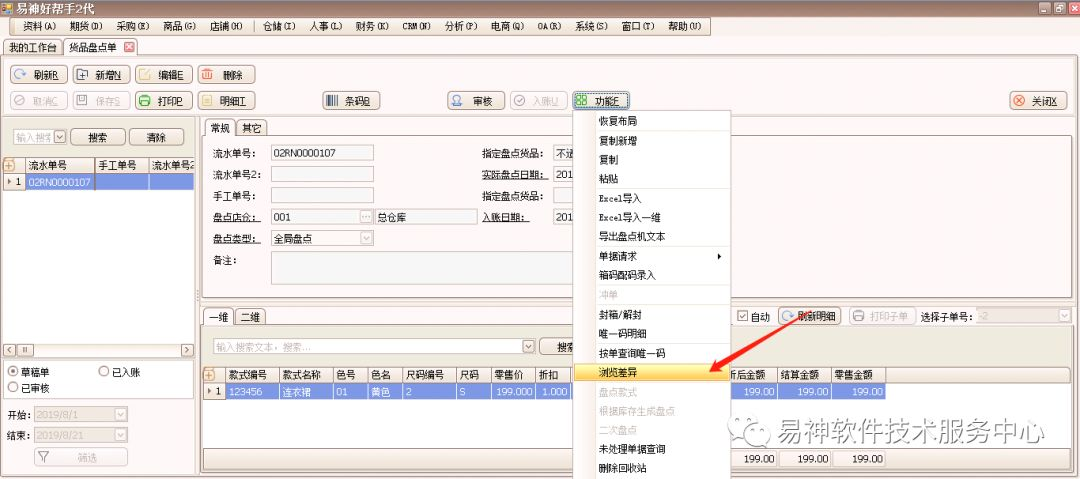Toggle the 自动 checkbox

[742, 316]
